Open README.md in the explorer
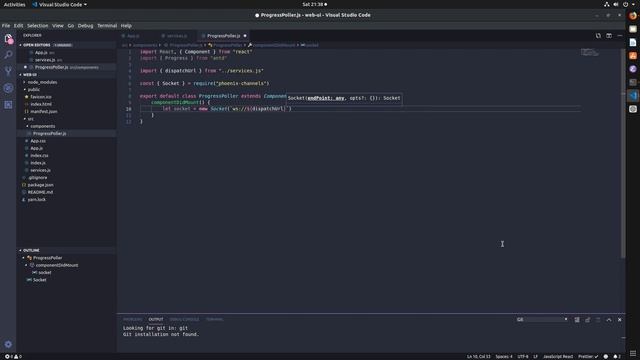Screen dimensions: 640x360 pos(40,192)
